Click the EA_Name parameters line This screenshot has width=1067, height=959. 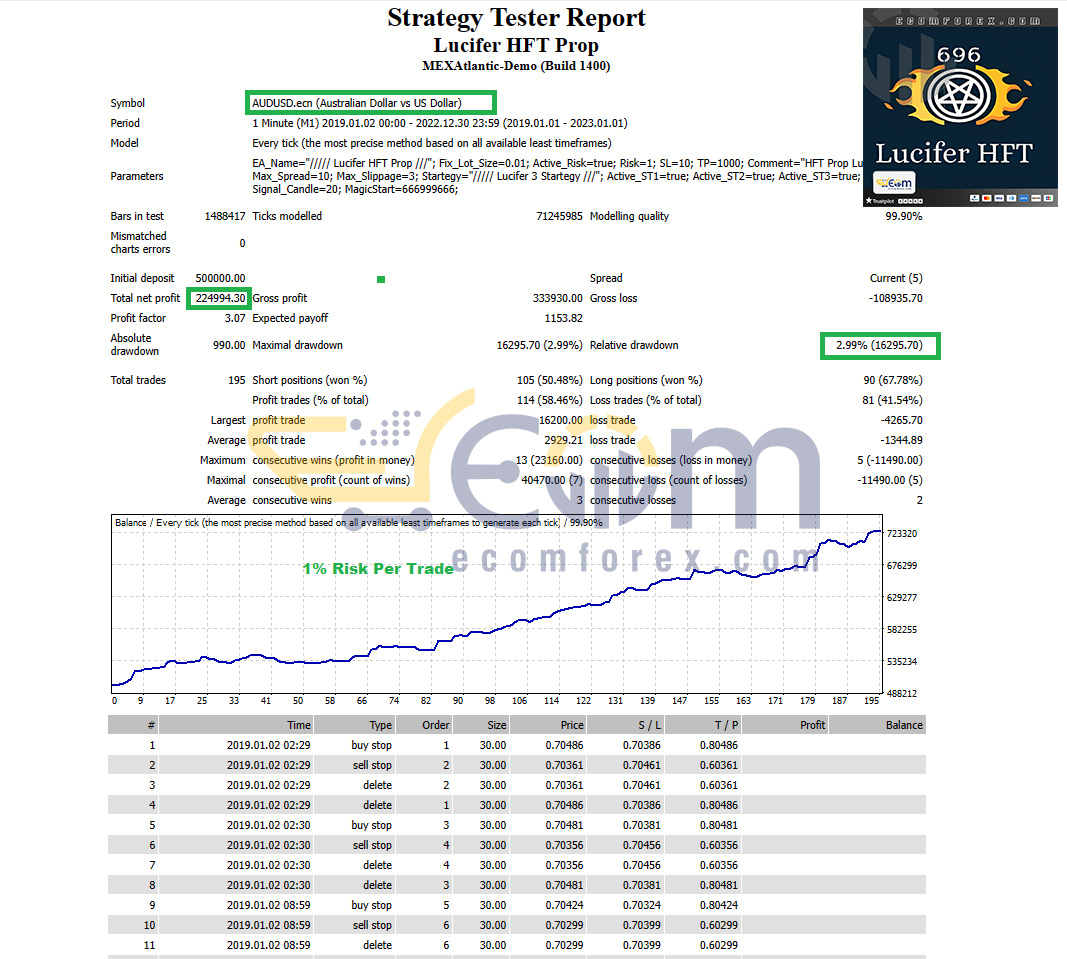point(557,163)
